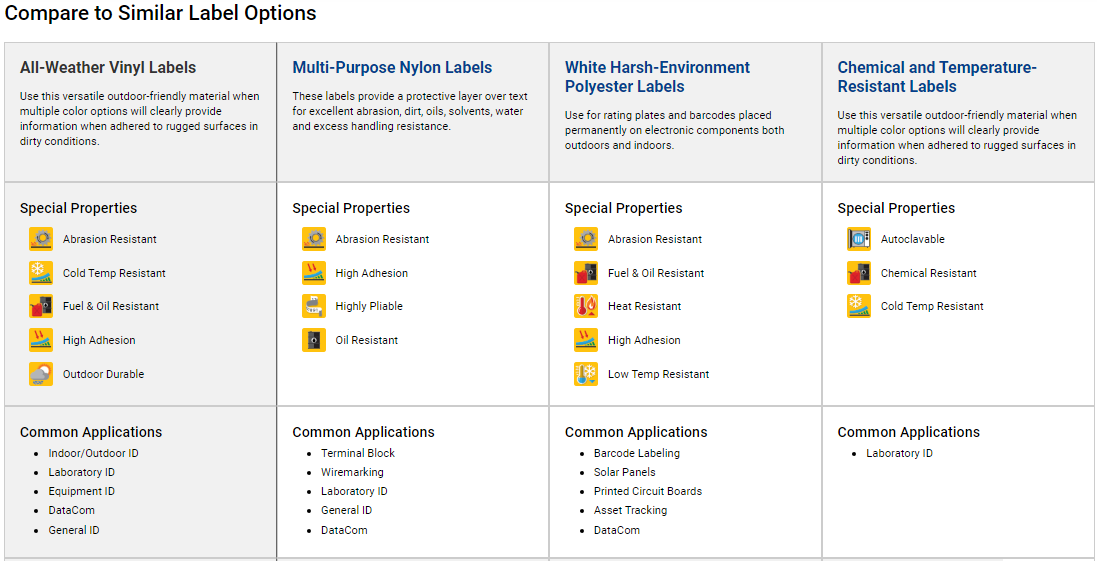
Task: Click Printed Circuit Boards list item
Action: click(x=648, y=491)
